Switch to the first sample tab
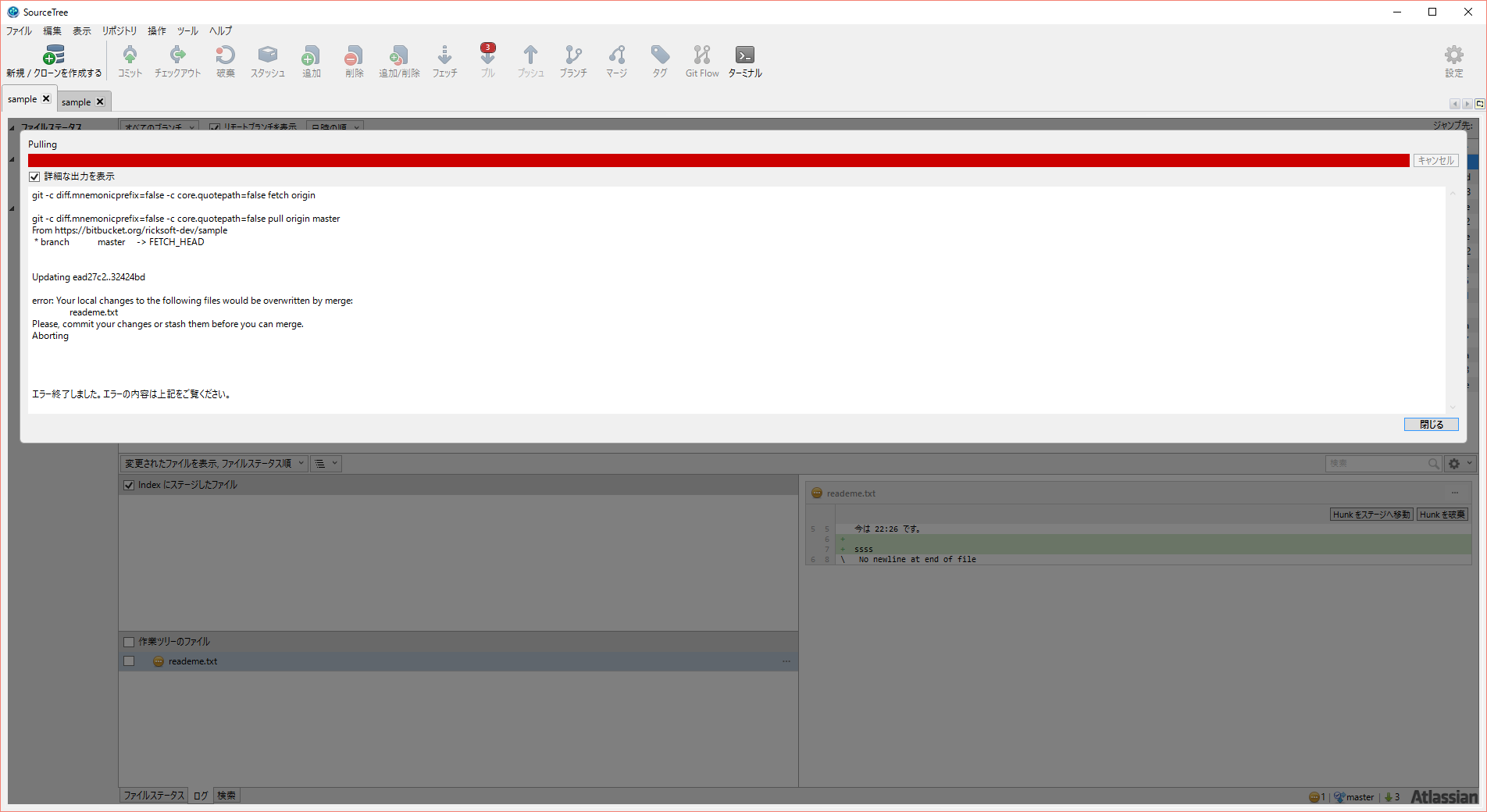The image size is (1487, 812). coord(23,99)
